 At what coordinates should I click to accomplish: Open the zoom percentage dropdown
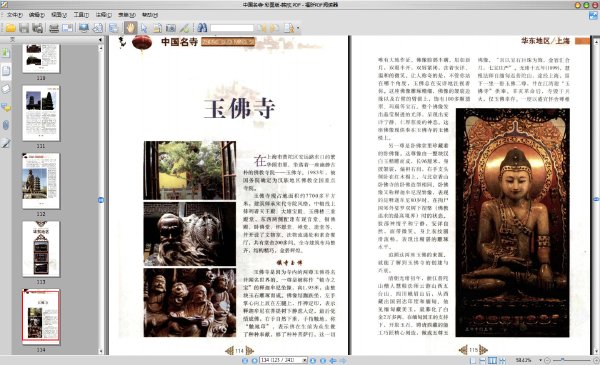(x=541, y=360)
